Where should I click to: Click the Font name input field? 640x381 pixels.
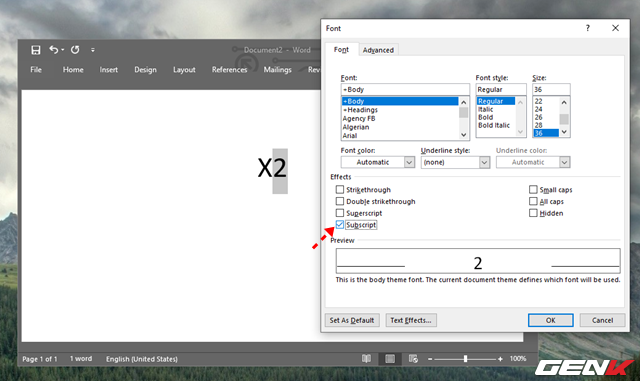(405, 89)
